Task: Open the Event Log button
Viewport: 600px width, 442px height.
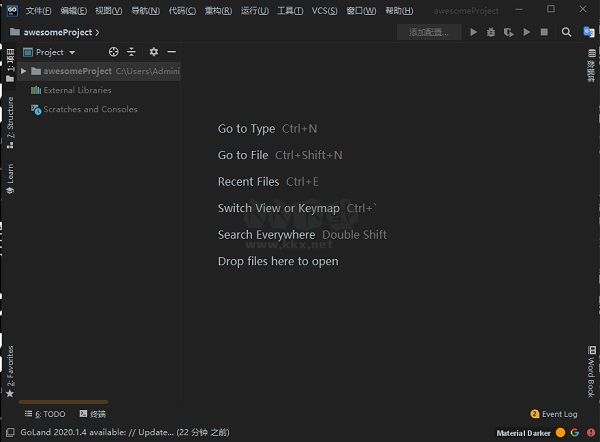Action: 554,414
